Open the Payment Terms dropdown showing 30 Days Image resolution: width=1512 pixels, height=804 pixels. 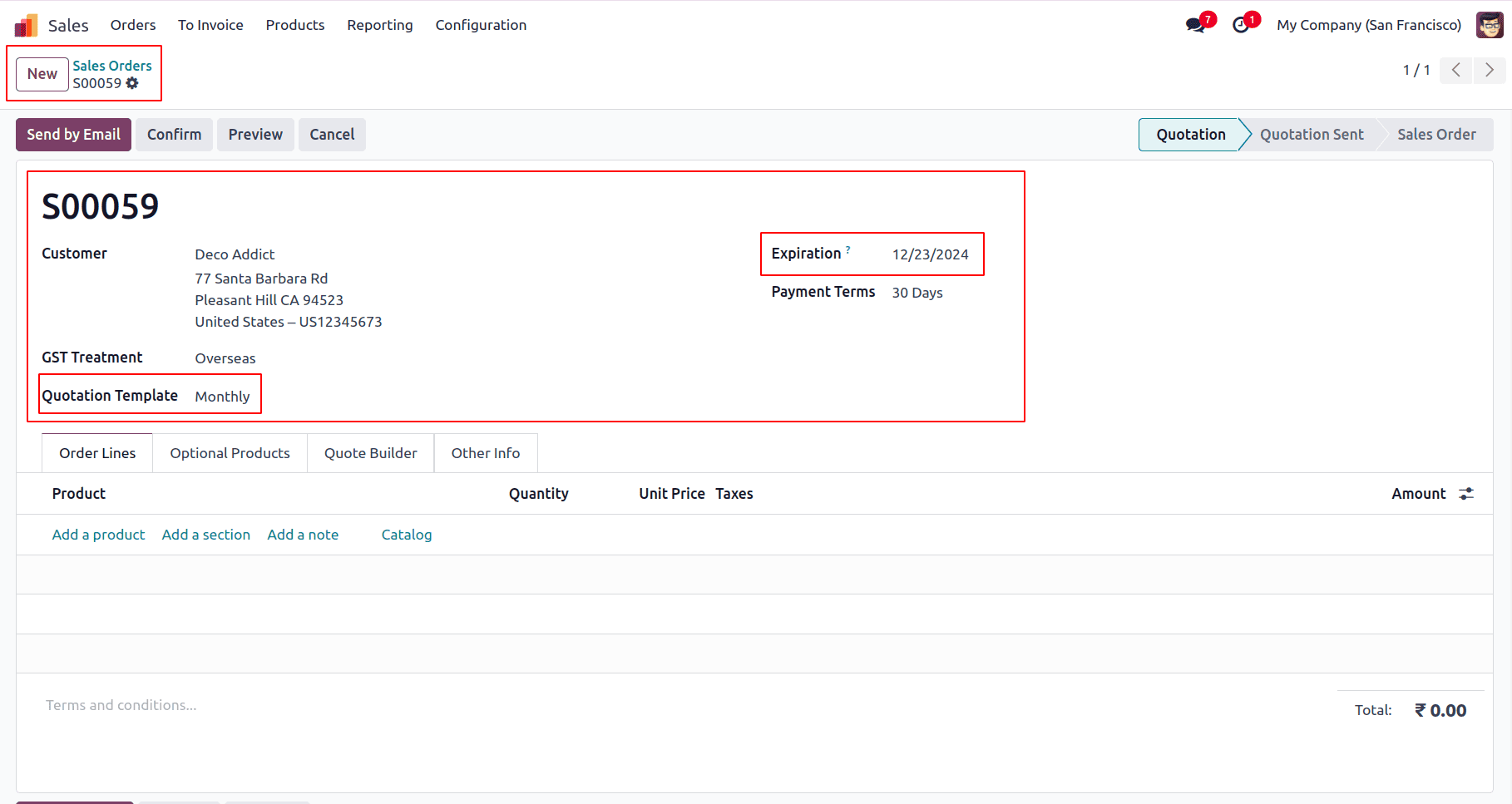(x=917, y=293)
